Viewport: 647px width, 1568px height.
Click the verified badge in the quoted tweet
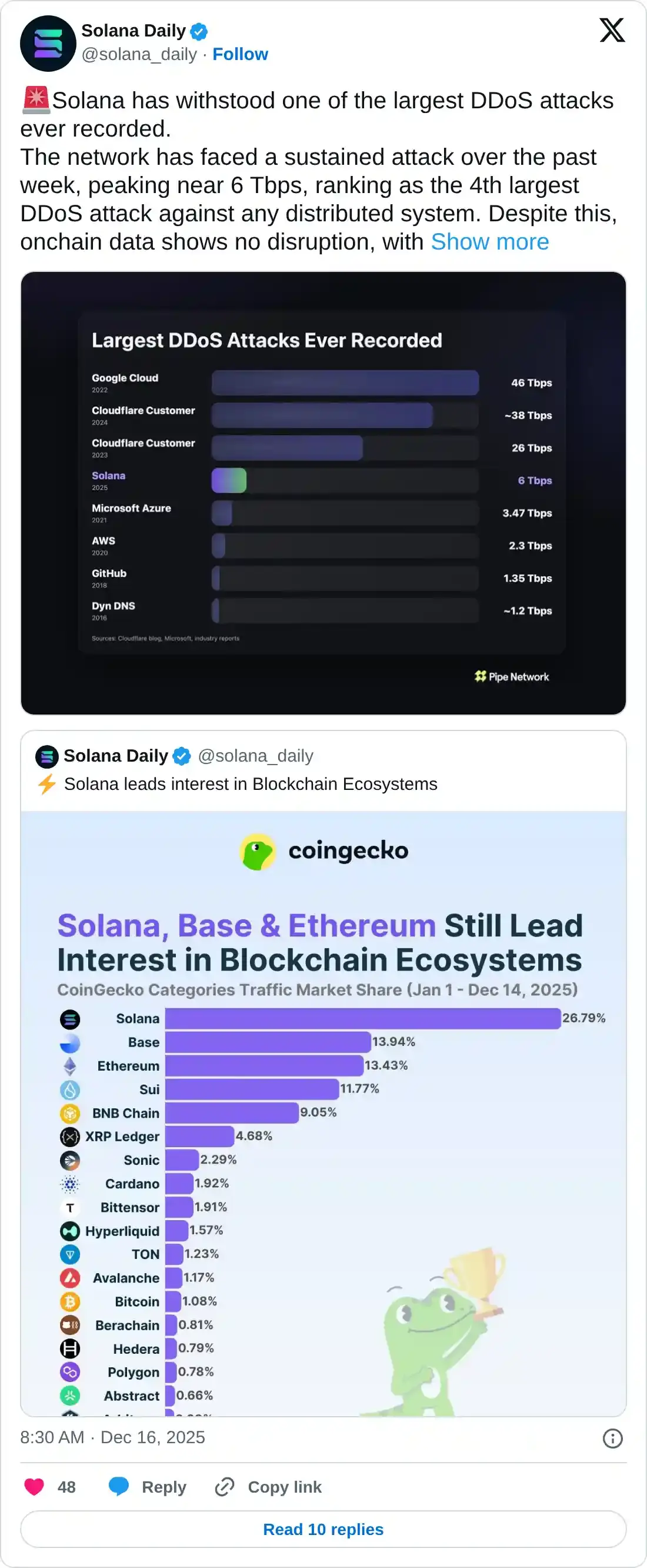[181, 755]
